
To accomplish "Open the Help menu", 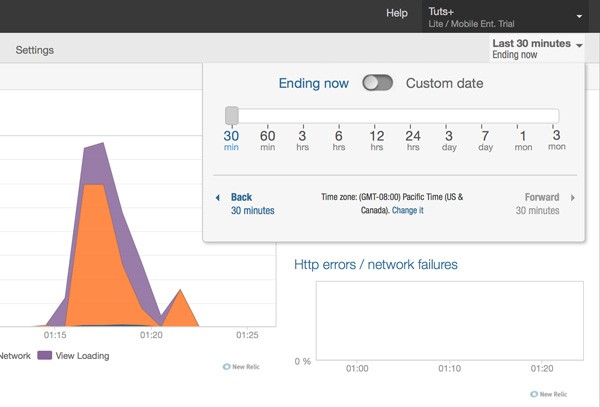I will coord(397,13).
